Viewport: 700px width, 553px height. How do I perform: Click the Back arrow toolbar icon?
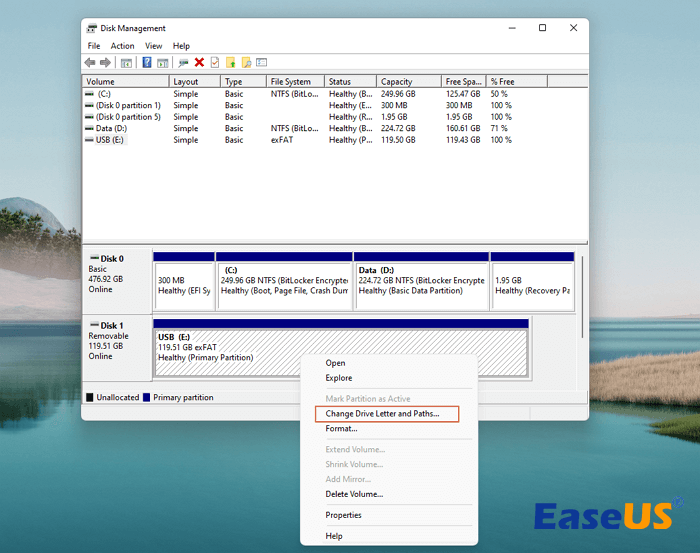pos(91,62)
